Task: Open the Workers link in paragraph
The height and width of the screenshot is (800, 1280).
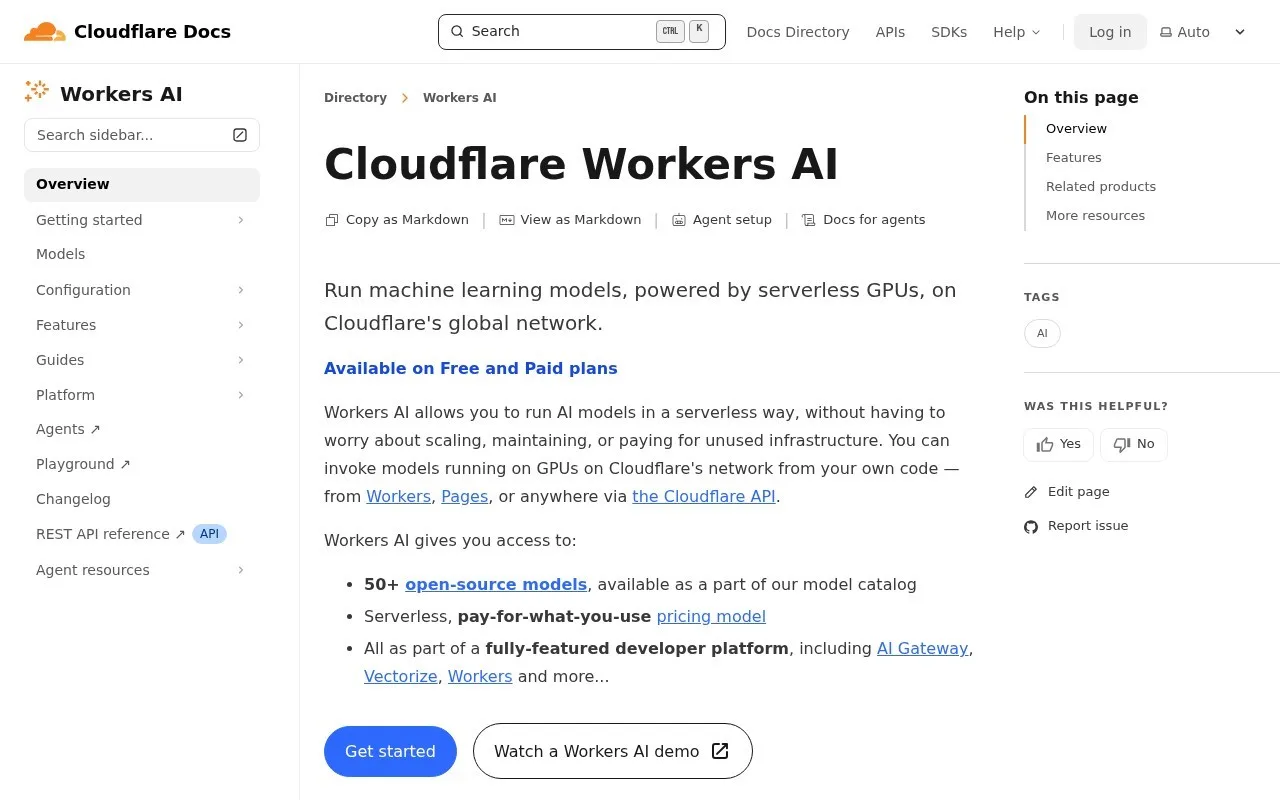Action: pyautogui.click(x=398, y=496)
